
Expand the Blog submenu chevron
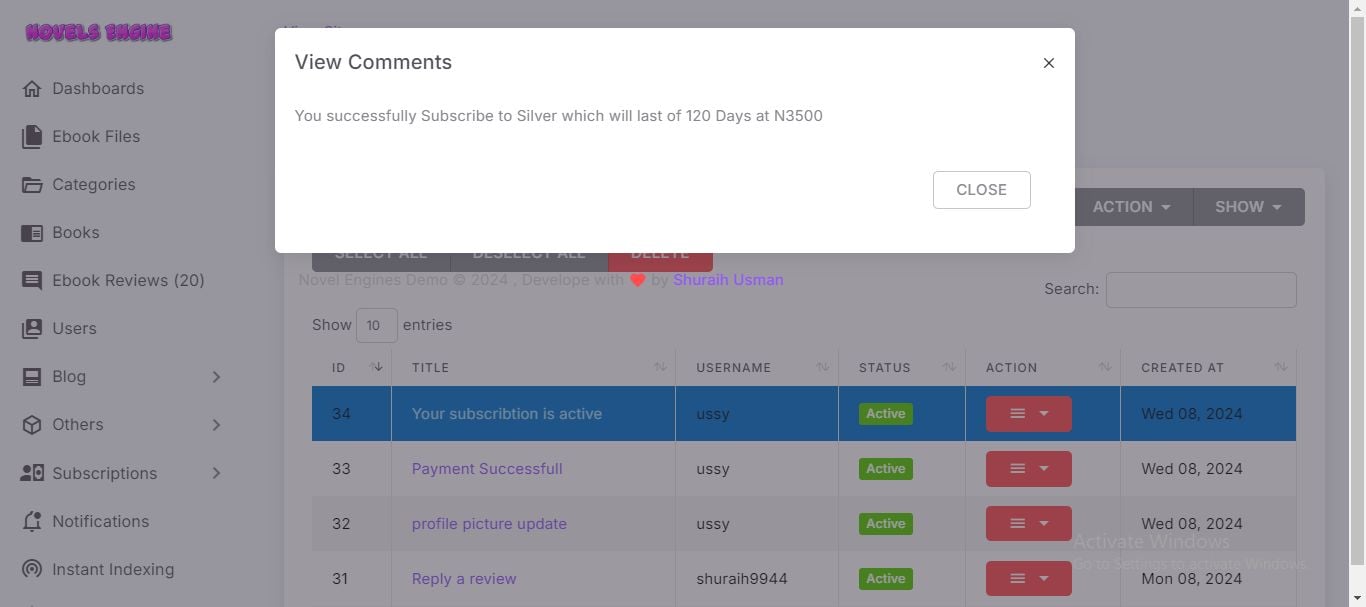[216, 377]
